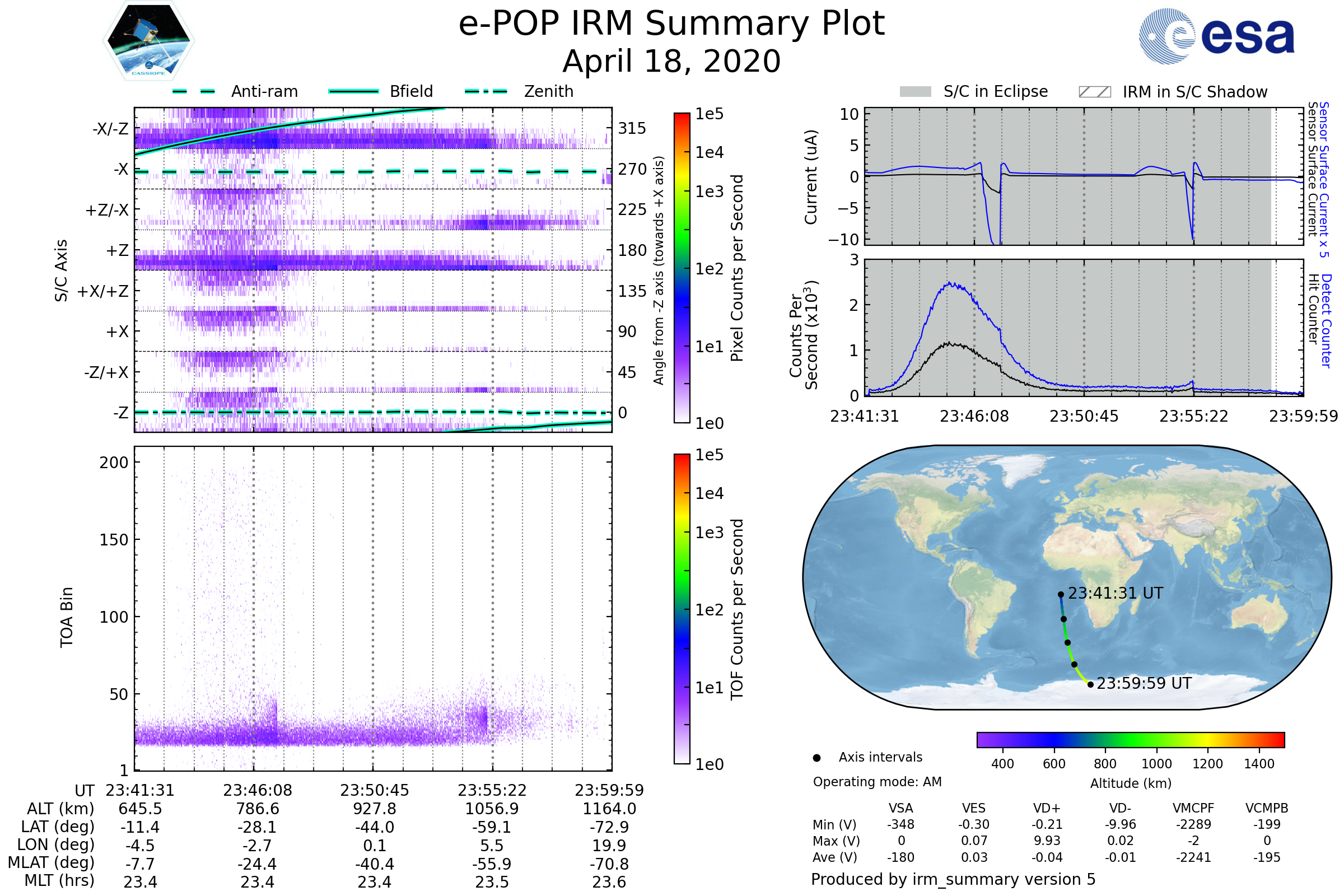Image resolution: width=1344 pixels, height=896 pixels.
Task: Click the Zenith dash-dot legend marker
Action: 486,91
